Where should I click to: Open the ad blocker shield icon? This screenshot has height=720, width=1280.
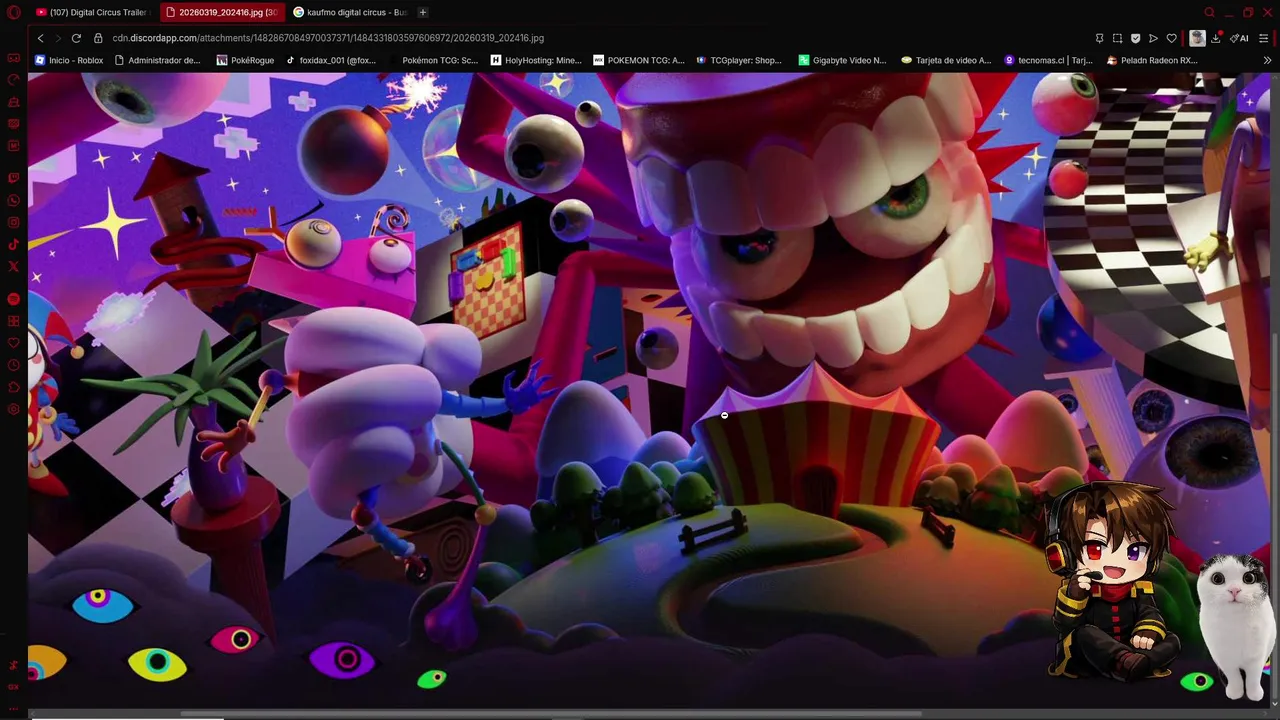point(1135,38)
